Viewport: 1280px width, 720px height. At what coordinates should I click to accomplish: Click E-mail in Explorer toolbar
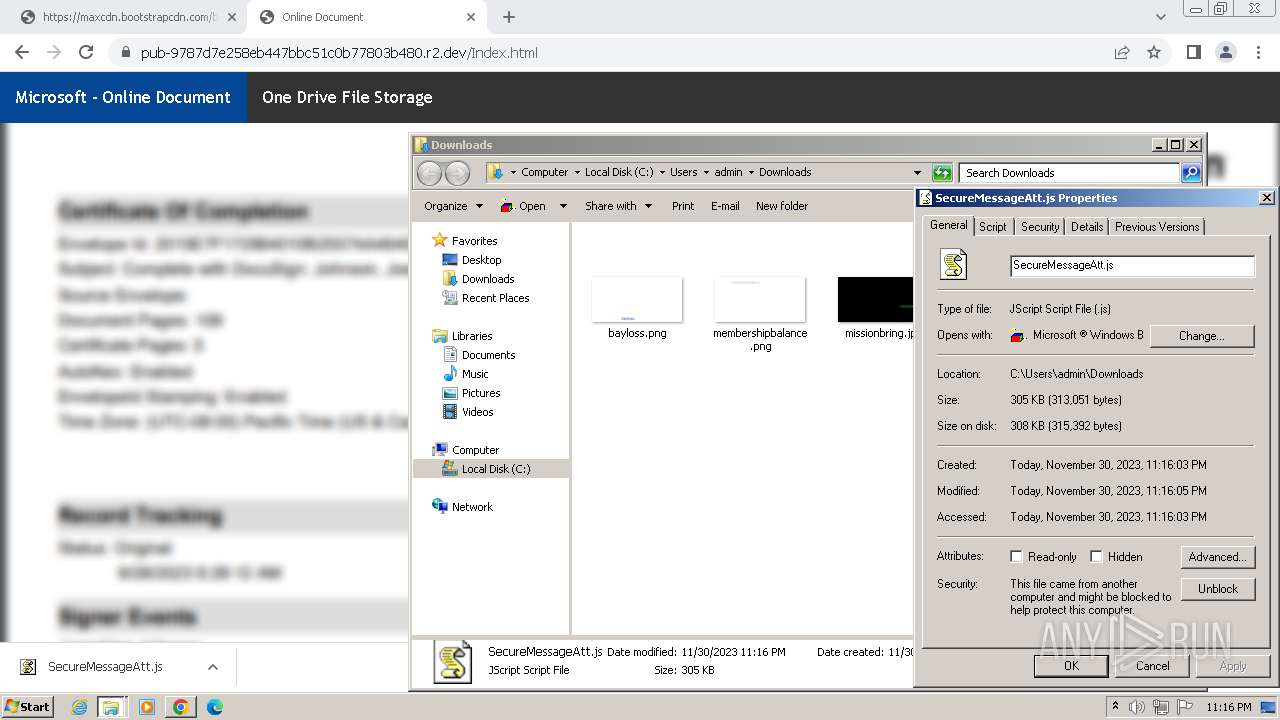click(725, 206)
